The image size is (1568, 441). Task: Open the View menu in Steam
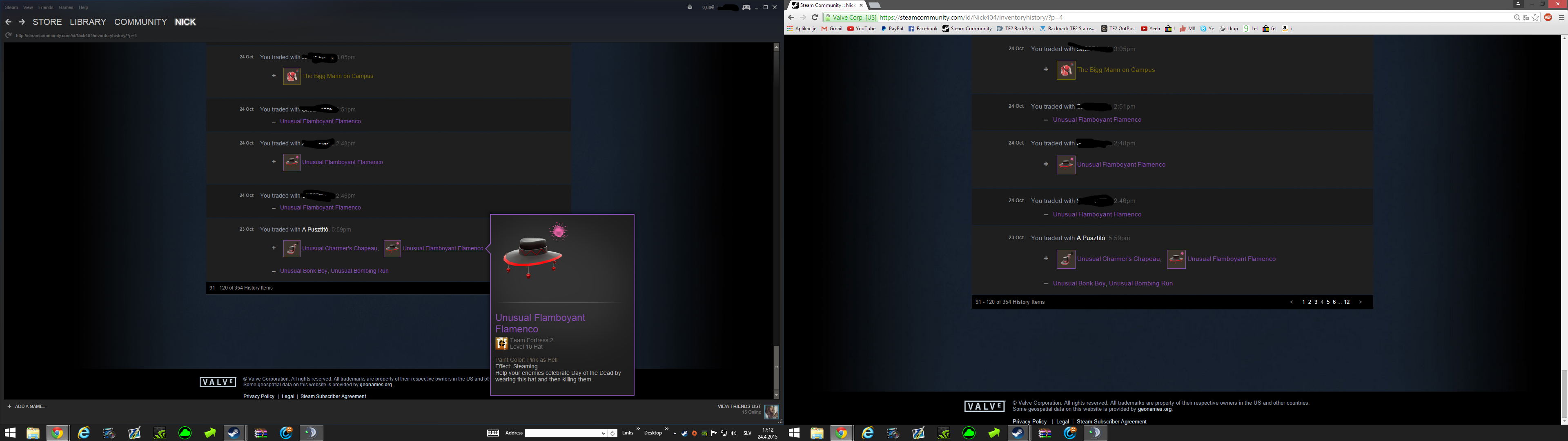[28, 7]
